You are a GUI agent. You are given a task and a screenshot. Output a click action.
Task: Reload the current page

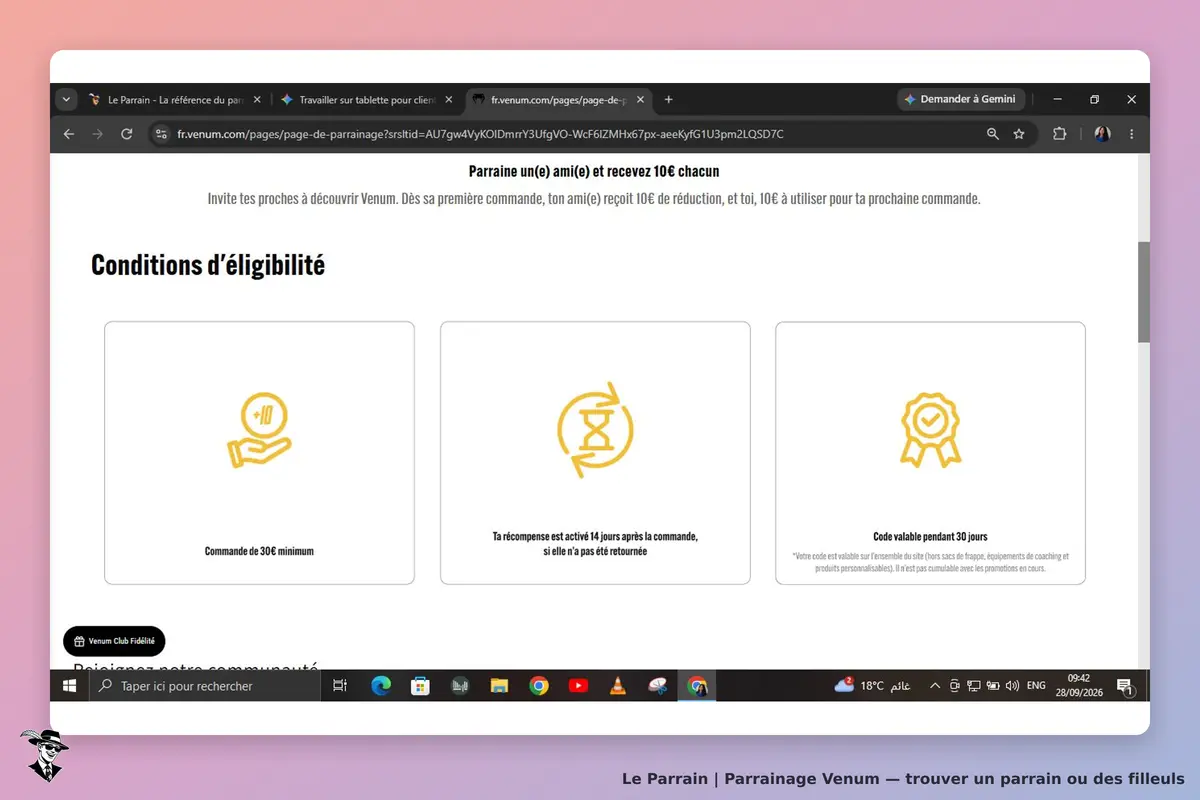tap(127, 134)
